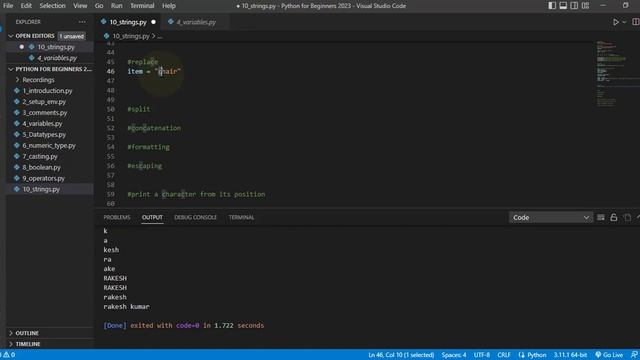Toggle bottom panel layout icon
The width and height of the screenshot is (640, 360).
click(563, 6)
